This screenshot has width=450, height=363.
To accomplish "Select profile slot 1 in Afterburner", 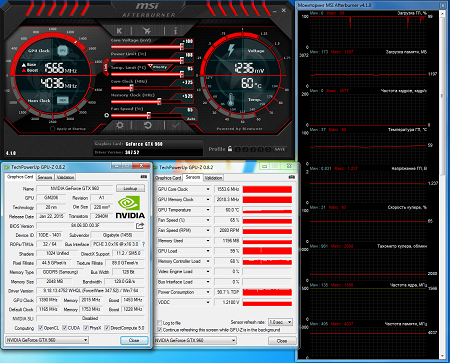I will [x=238, y=149].
